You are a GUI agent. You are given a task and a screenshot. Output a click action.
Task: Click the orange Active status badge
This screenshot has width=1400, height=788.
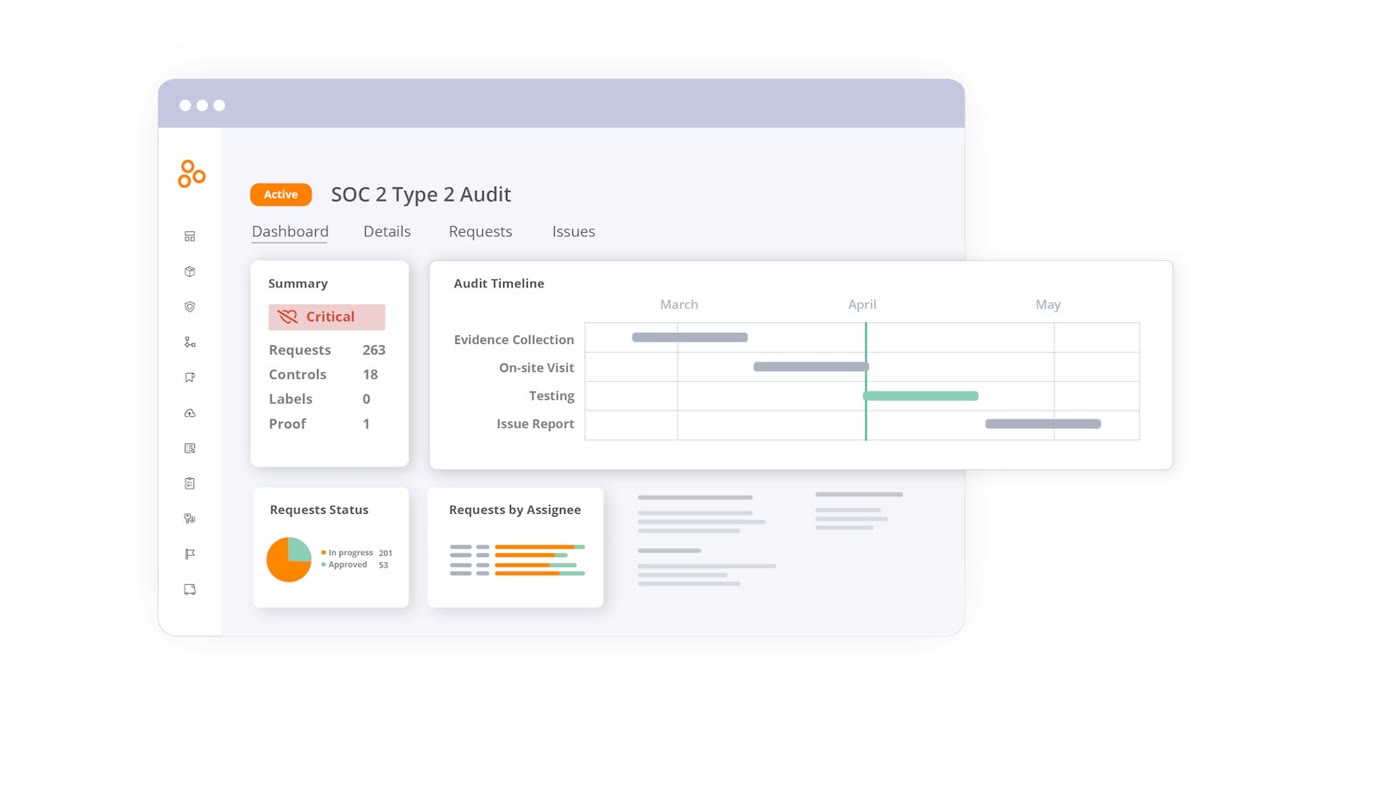click(x=281, y=195)
